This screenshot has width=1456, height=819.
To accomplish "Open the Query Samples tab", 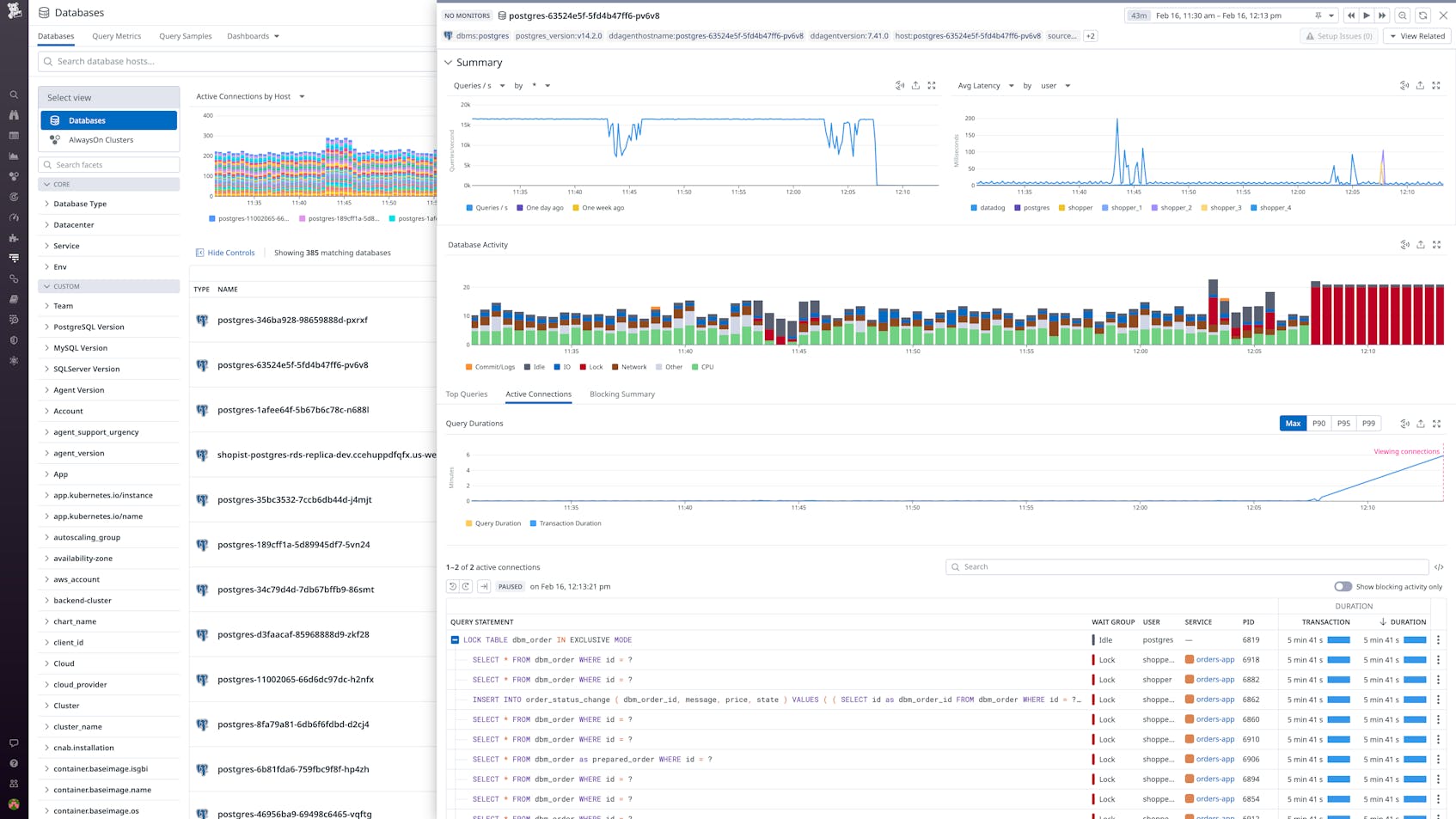I will click(185, 36).
